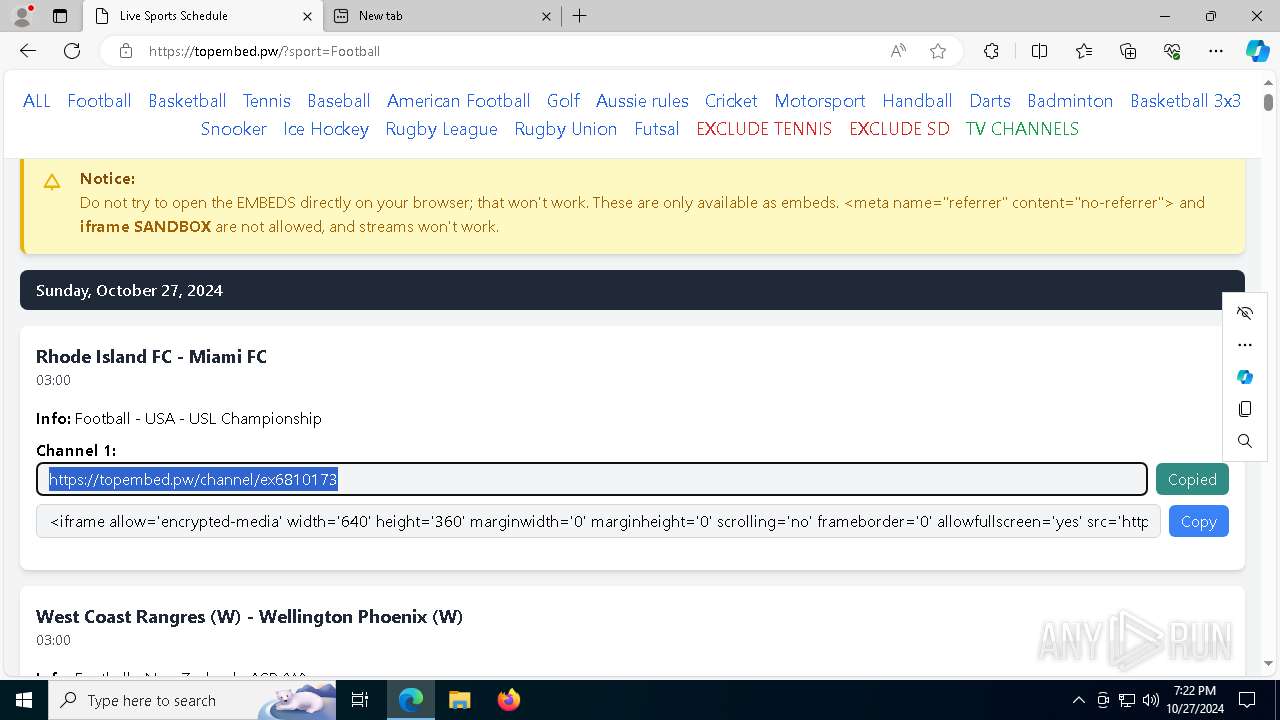1280x720 pixels.
Task: Switch to the New tab tab
Action: pyautogui.click(x=443, y=16)
